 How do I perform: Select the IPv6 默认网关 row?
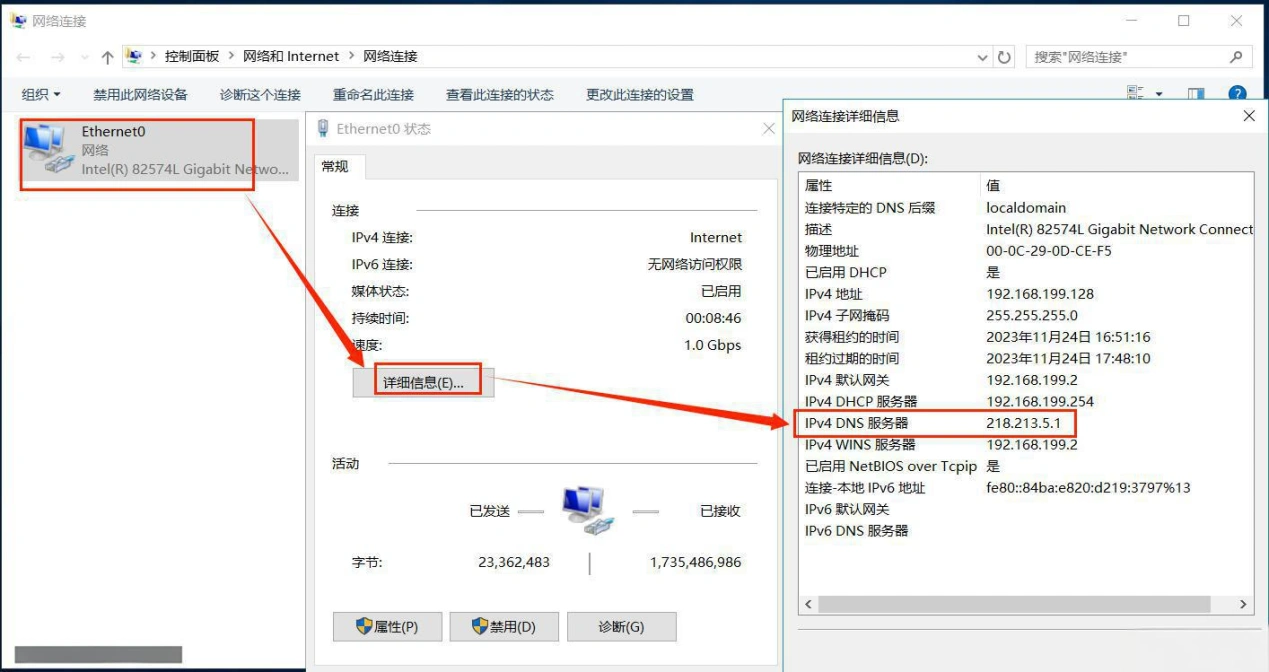pos(1026,509)
